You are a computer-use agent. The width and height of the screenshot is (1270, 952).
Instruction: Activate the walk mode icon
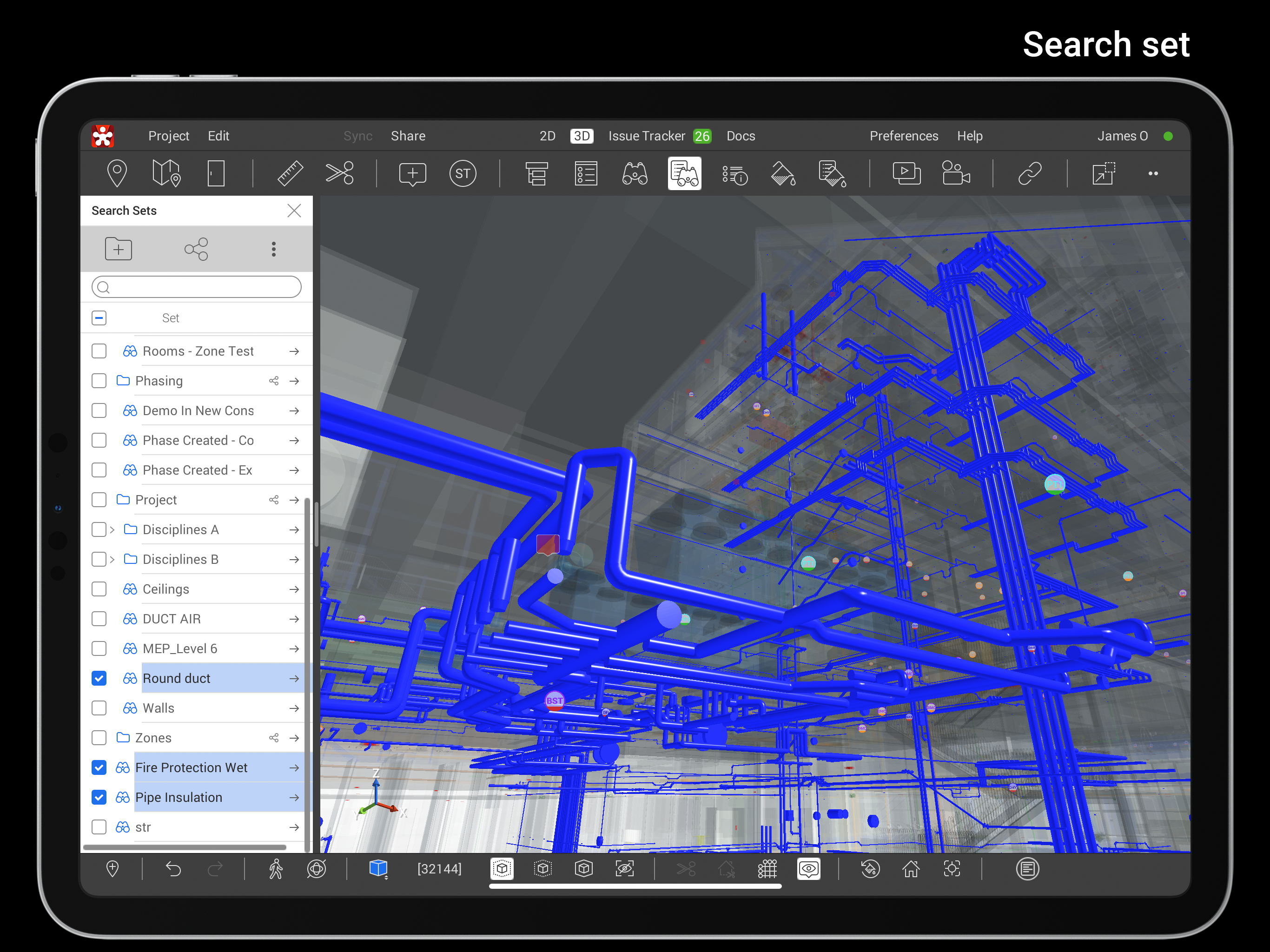click(x=276, y=869)
